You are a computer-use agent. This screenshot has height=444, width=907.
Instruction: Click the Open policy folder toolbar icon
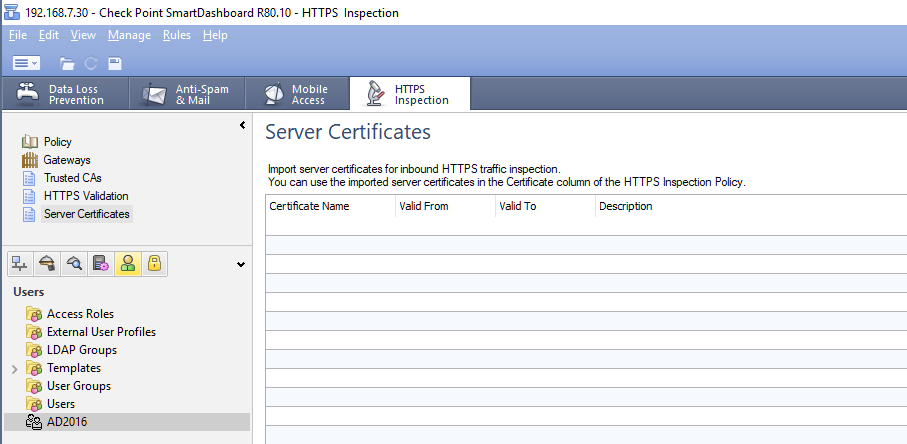pyautogui.click(x=67, y=64)
